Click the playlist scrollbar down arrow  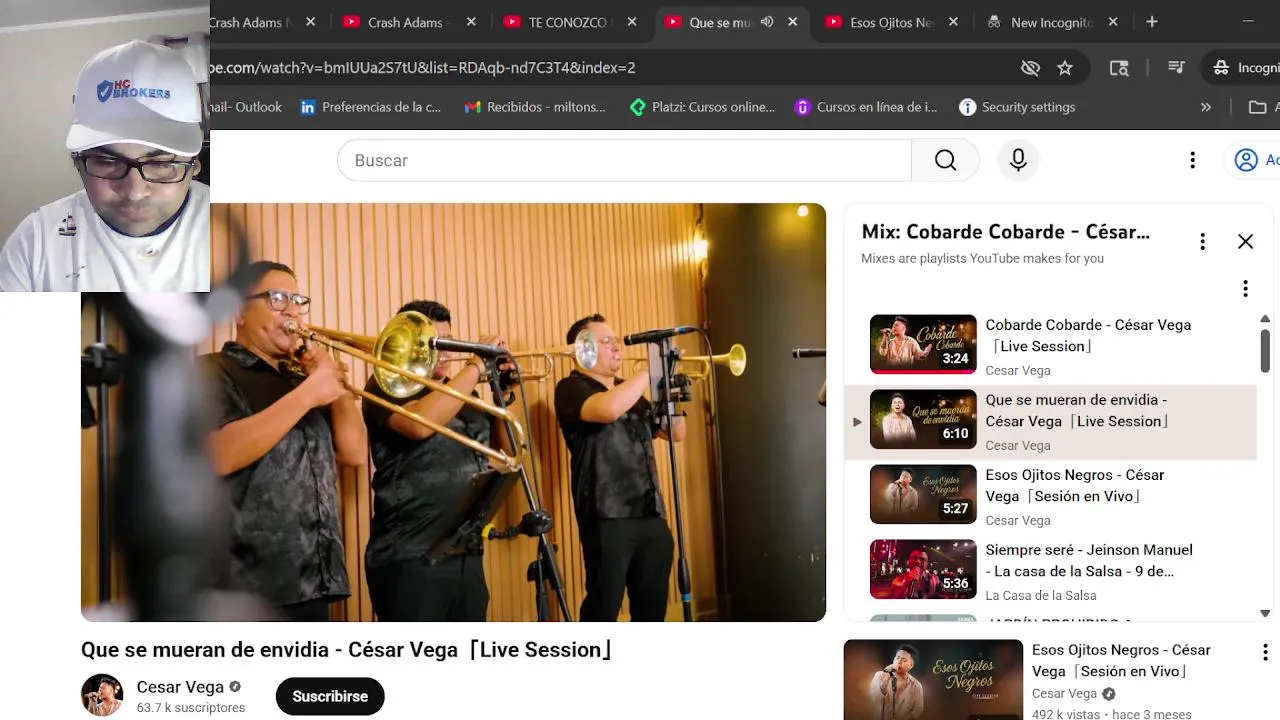pyautogui.click(x=1265, y=613)
